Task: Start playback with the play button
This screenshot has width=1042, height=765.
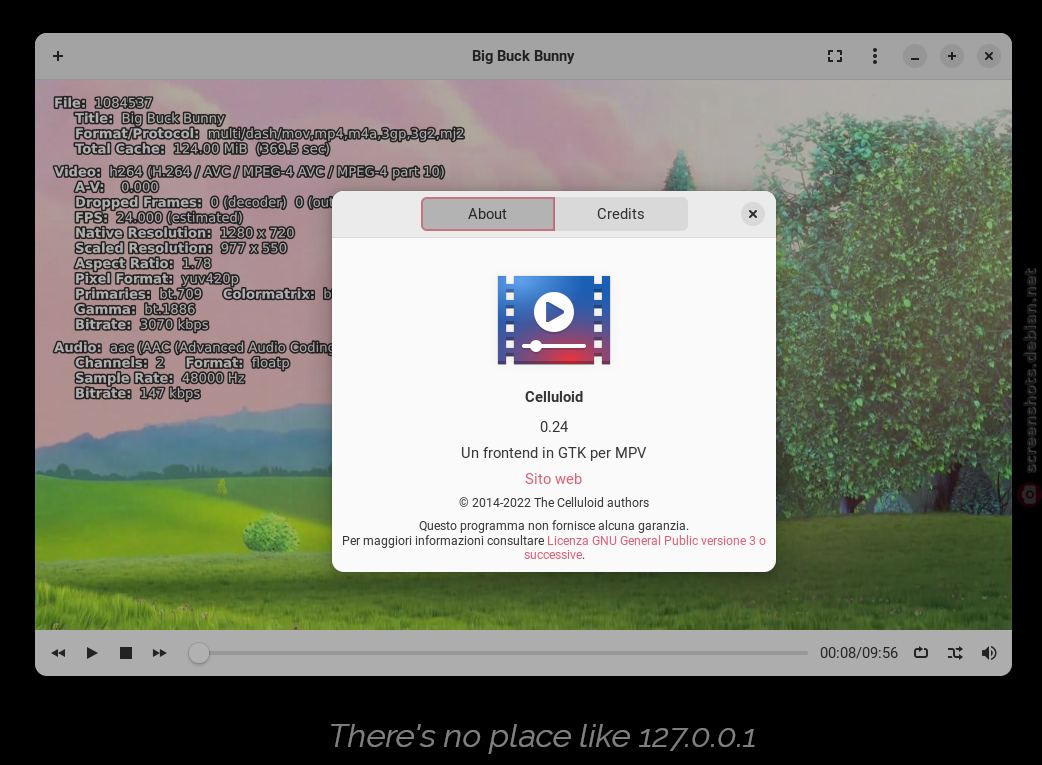Action: point(92,653)
